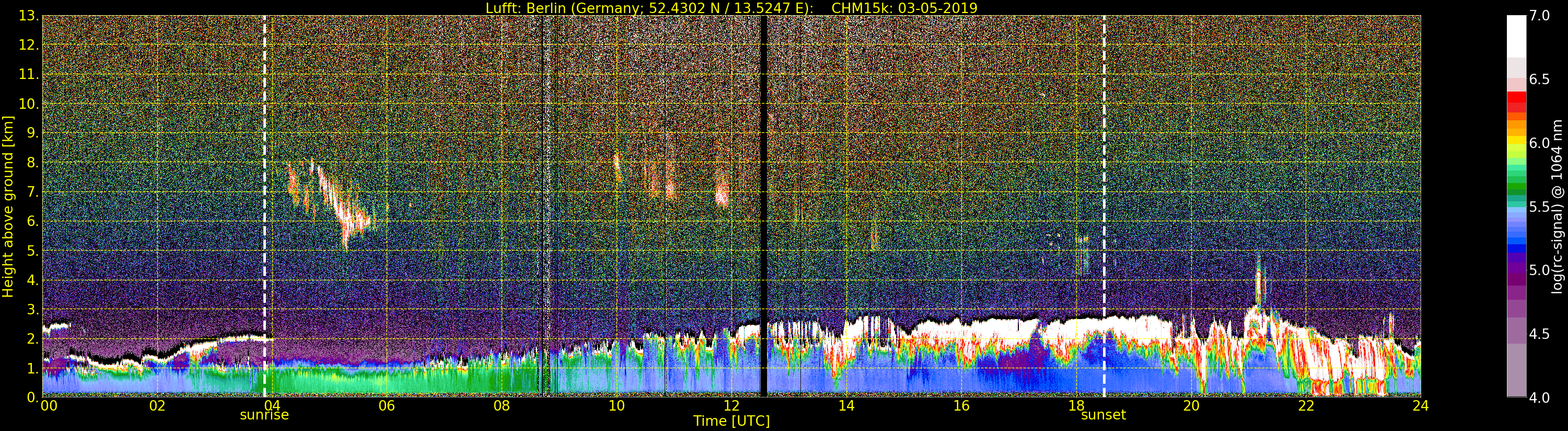
Task: Click the '4.0' colorbar tick label
Action: pyautogui.click(x=1539, y=398)
